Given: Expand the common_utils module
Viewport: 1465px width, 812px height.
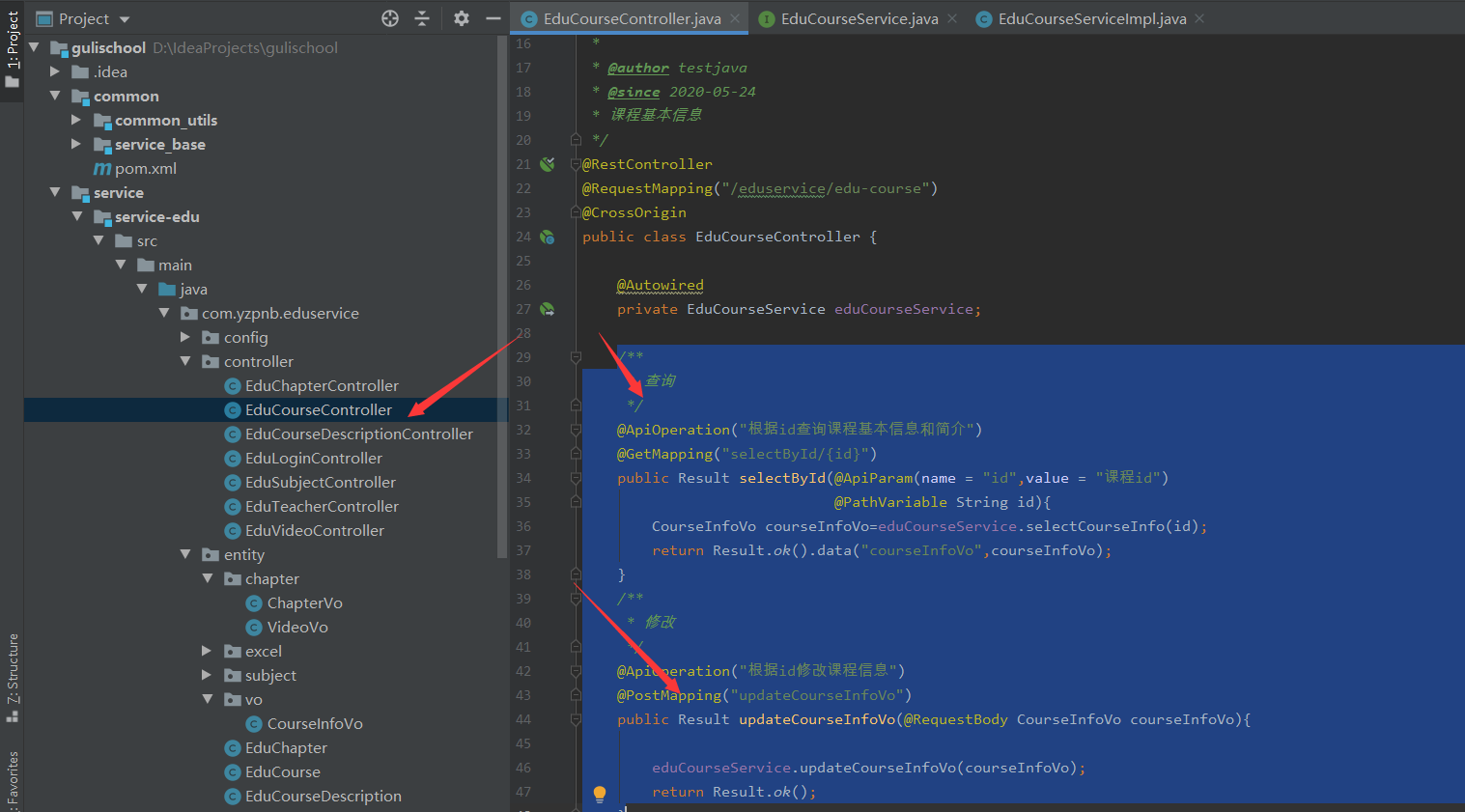Looking at the screenshot, I should coord(76,120).
